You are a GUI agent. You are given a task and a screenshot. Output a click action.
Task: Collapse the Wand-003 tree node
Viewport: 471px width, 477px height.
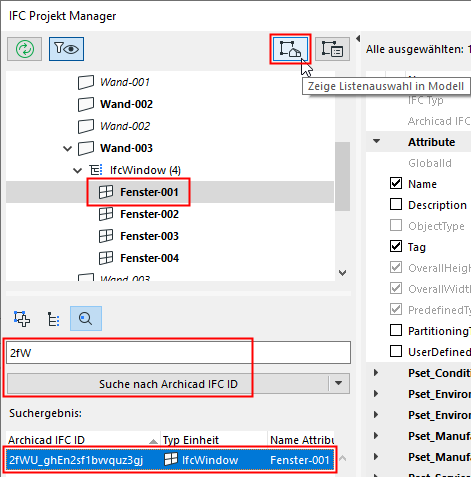pos(68,148)
